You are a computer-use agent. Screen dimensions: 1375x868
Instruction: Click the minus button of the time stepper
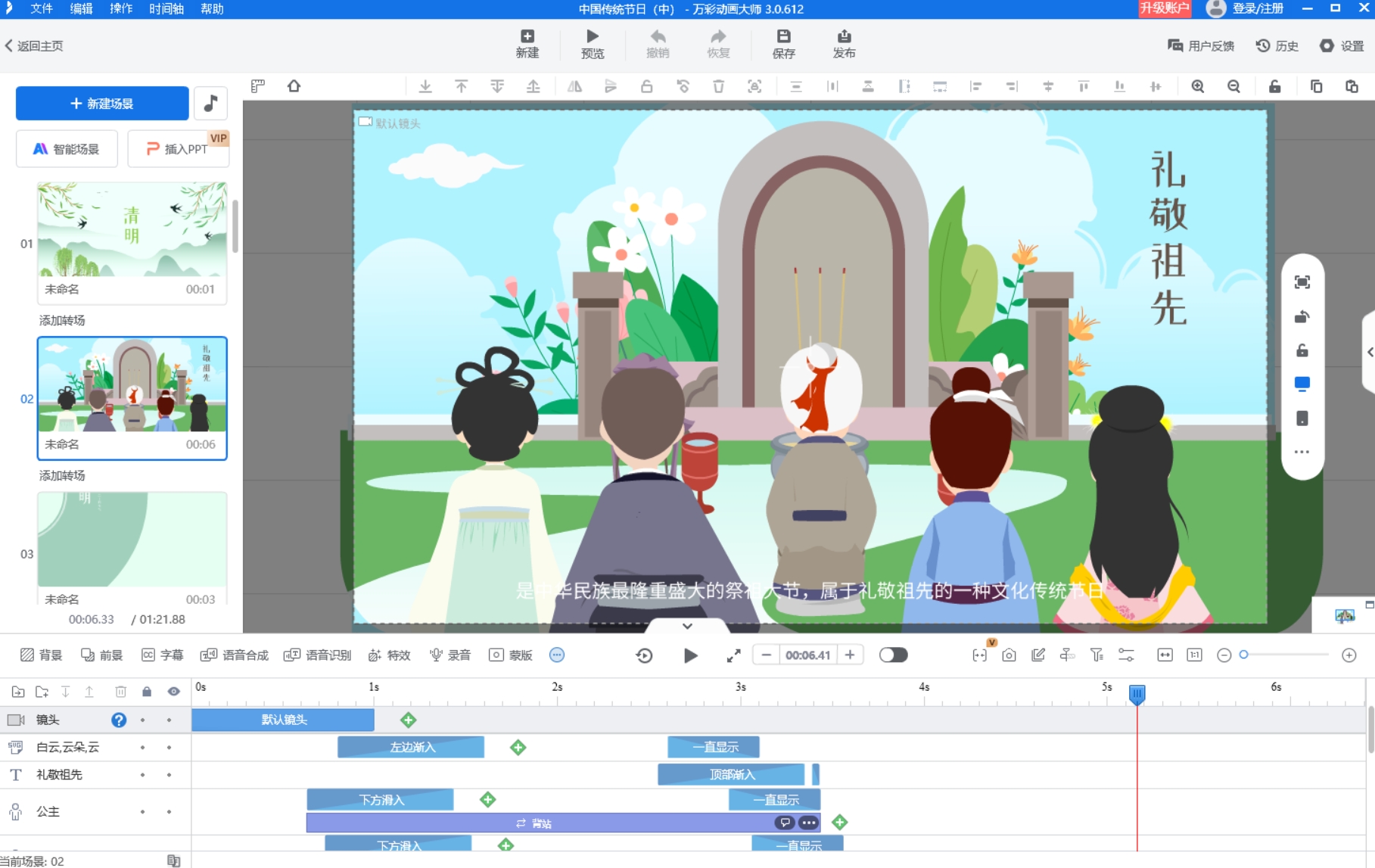(766, 655)
